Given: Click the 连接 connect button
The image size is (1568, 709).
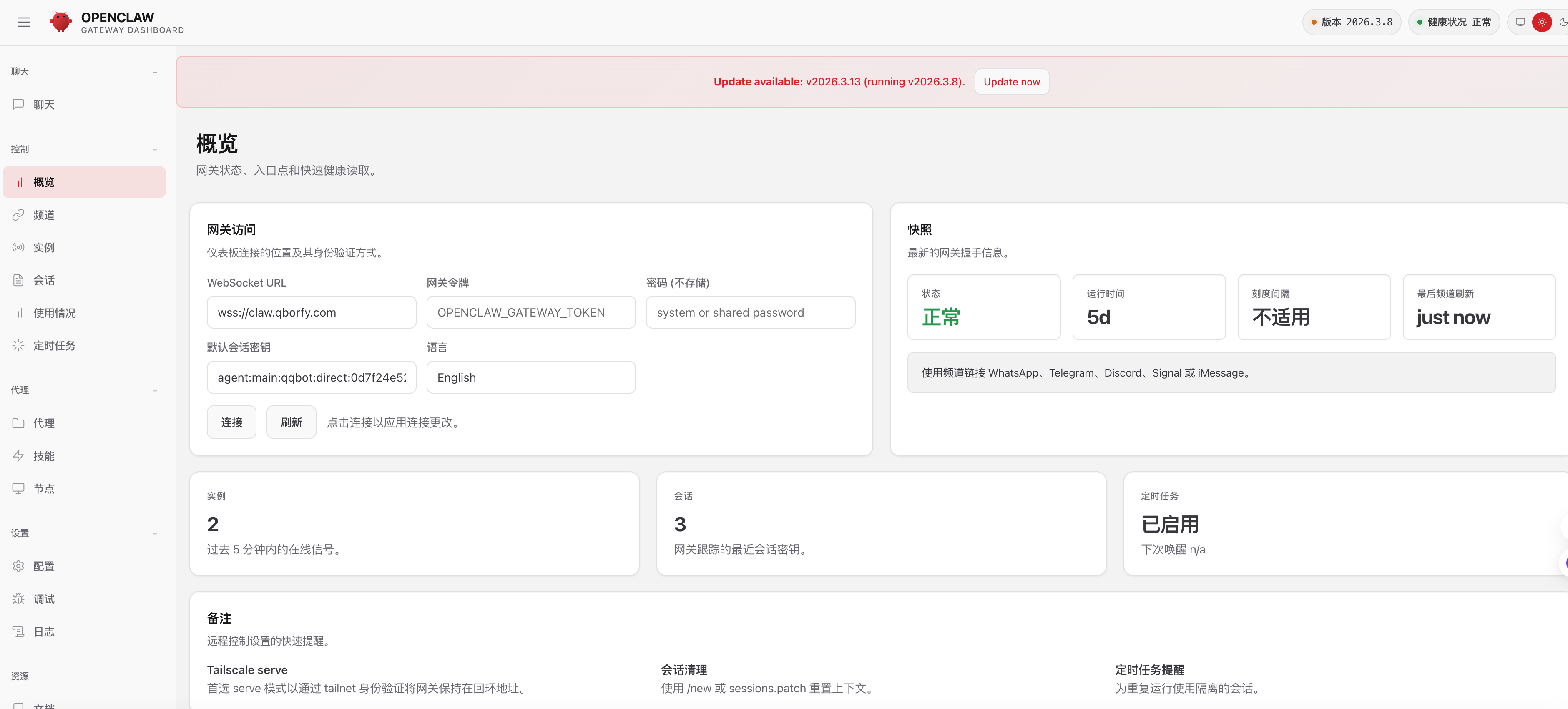Looking at the screenshot, I should coord(231,422).
